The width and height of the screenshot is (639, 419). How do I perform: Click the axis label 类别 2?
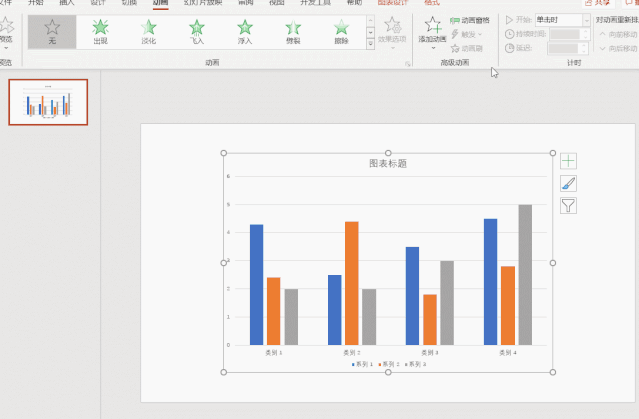click(x=352, y=353)
